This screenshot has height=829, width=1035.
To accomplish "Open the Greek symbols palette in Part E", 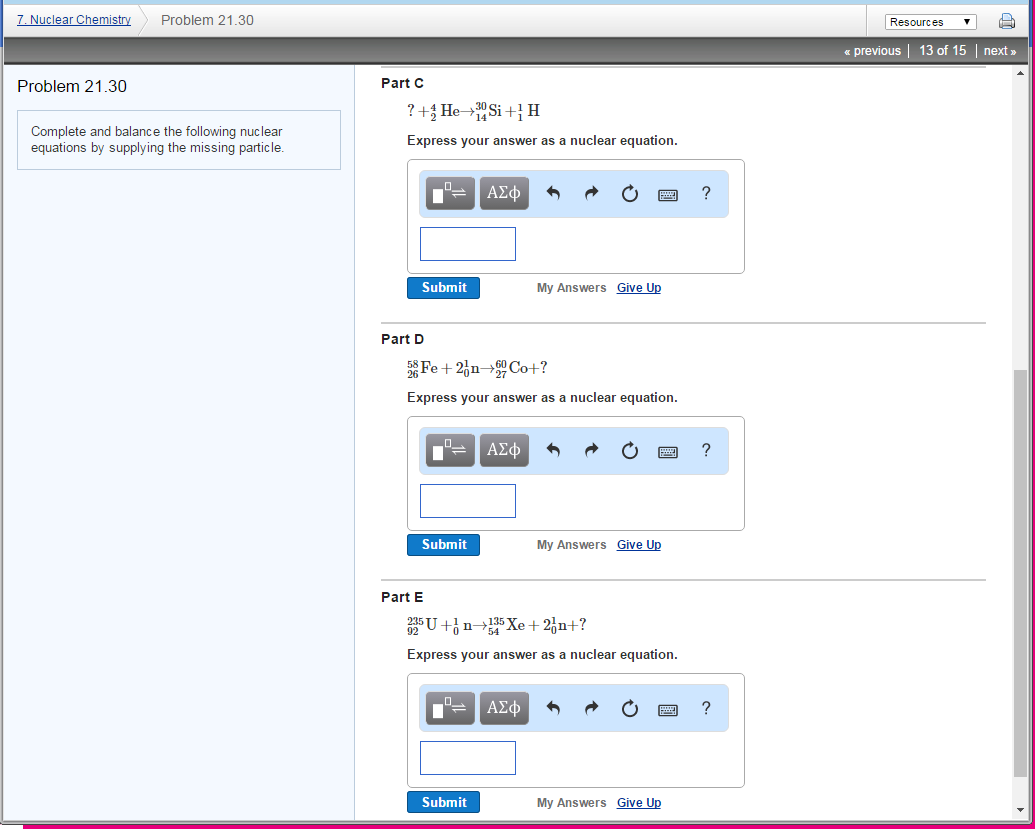I will pos(504,708).
